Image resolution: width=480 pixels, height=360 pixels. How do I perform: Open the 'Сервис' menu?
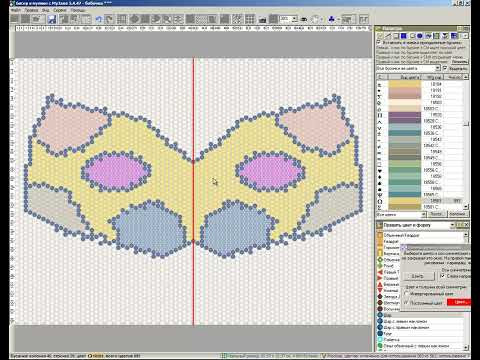60,10
